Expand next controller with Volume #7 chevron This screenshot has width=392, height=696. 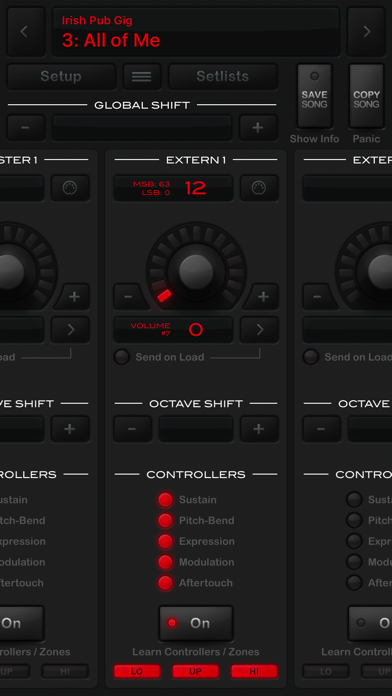coord(259,329)
